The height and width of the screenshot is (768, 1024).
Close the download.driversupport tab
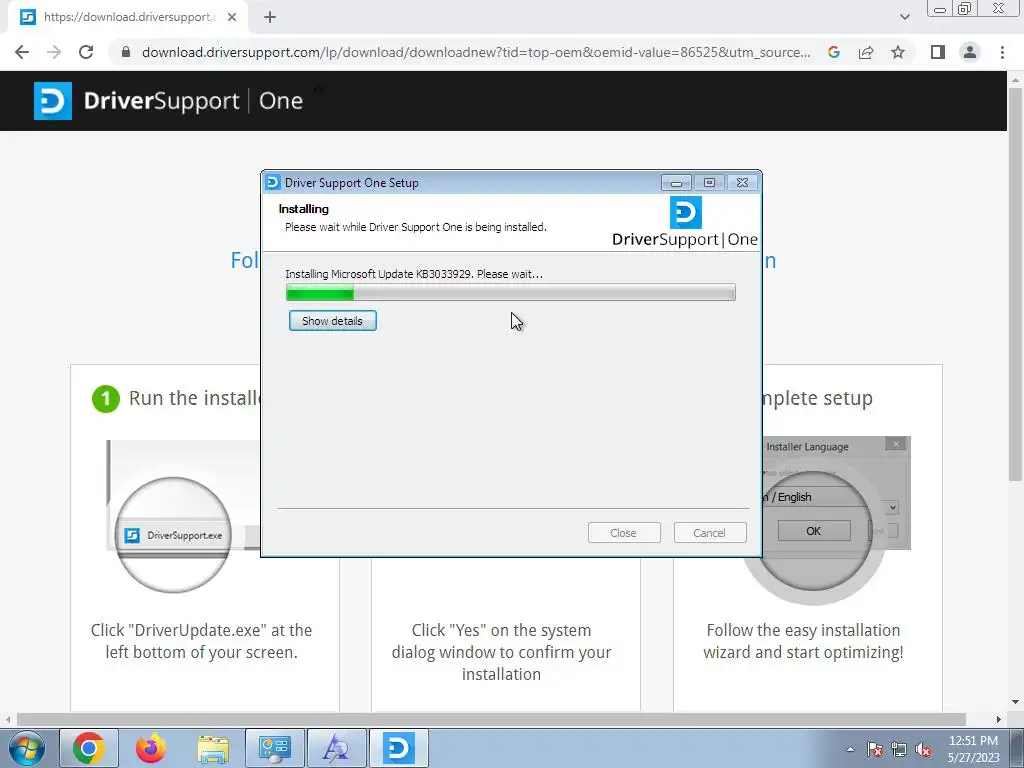tap(232, 17)
